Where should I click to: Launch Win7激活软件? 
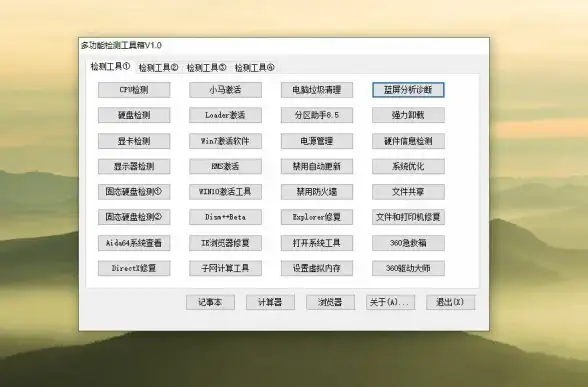[x=225, y=141]
